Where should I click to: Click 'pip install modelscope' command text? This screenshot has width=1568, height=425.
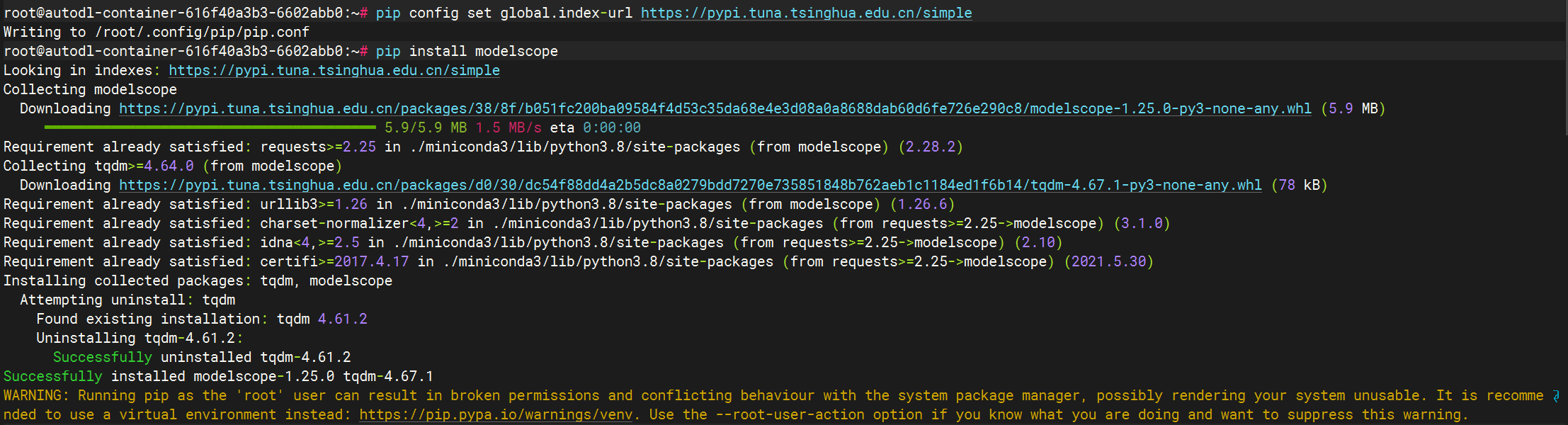coord(467,51)
